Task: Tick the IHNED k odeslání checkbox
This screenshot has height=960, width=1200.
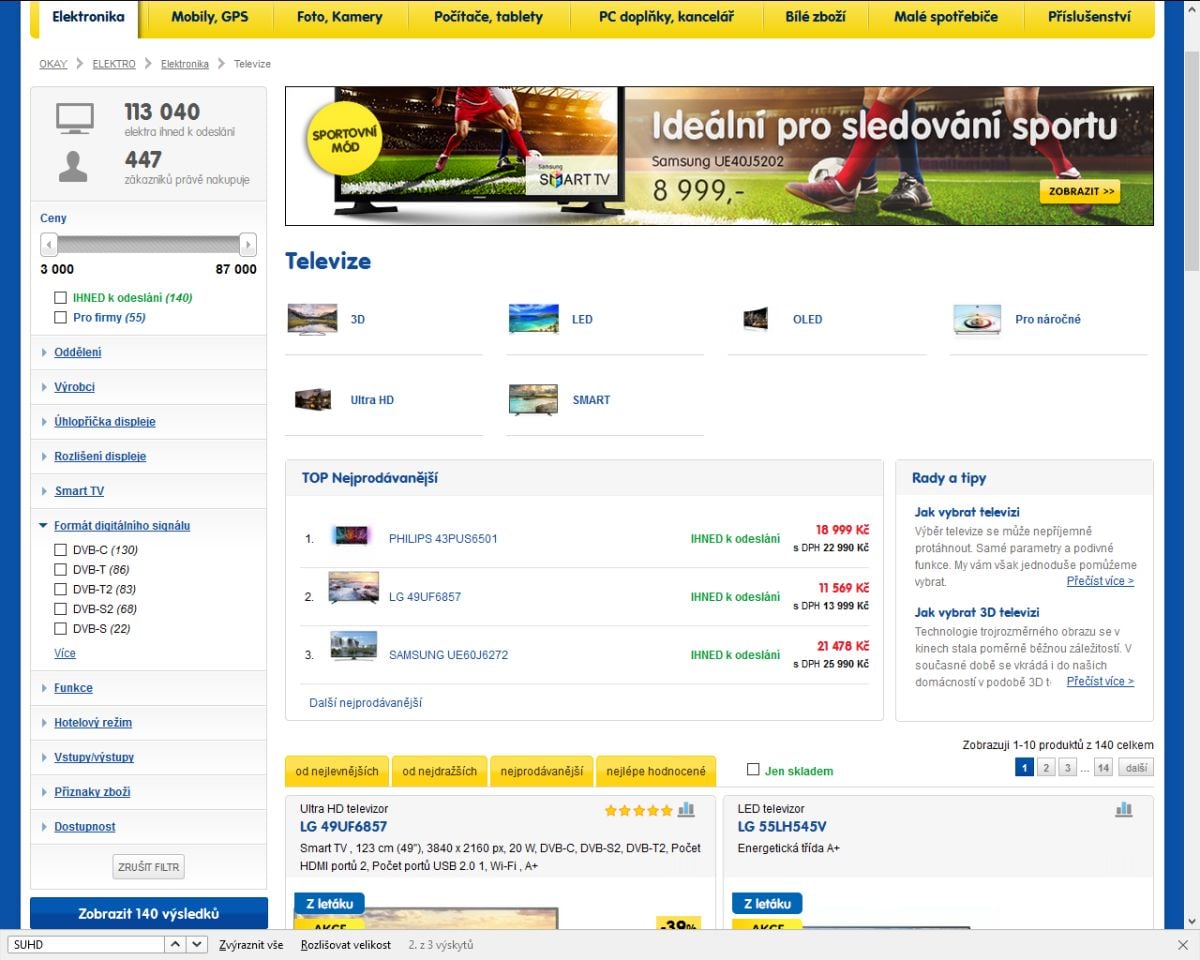Action: click(x=61, y=298)
